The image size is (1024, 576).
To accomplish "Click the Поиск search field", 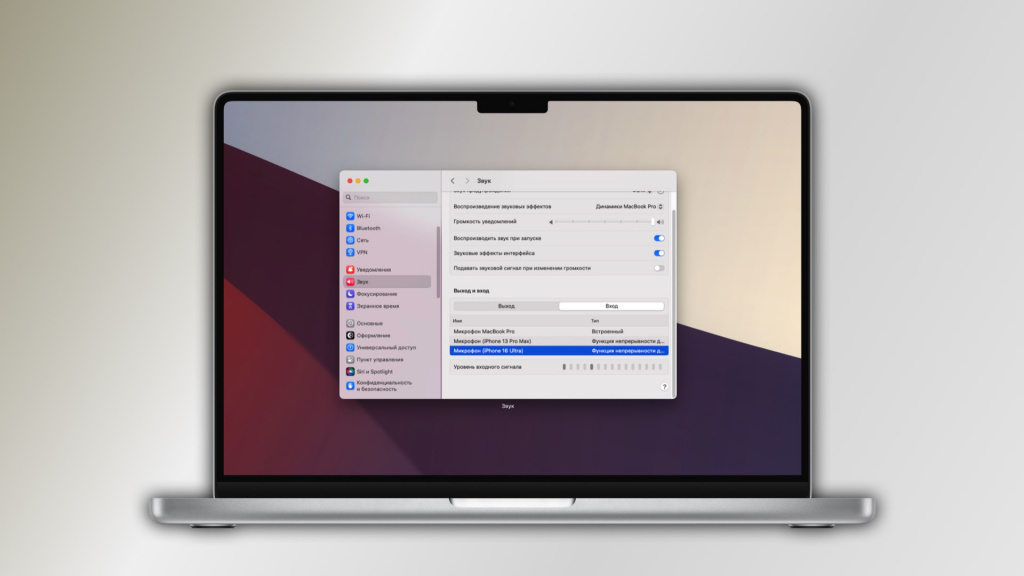I will click(391, 197).
